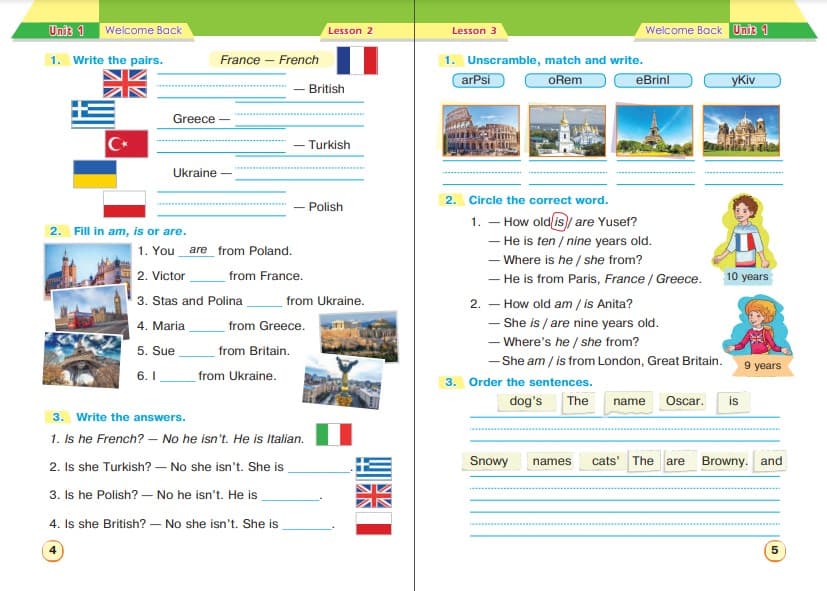
Task: Click the Colosseum photo
Action: 480,130
